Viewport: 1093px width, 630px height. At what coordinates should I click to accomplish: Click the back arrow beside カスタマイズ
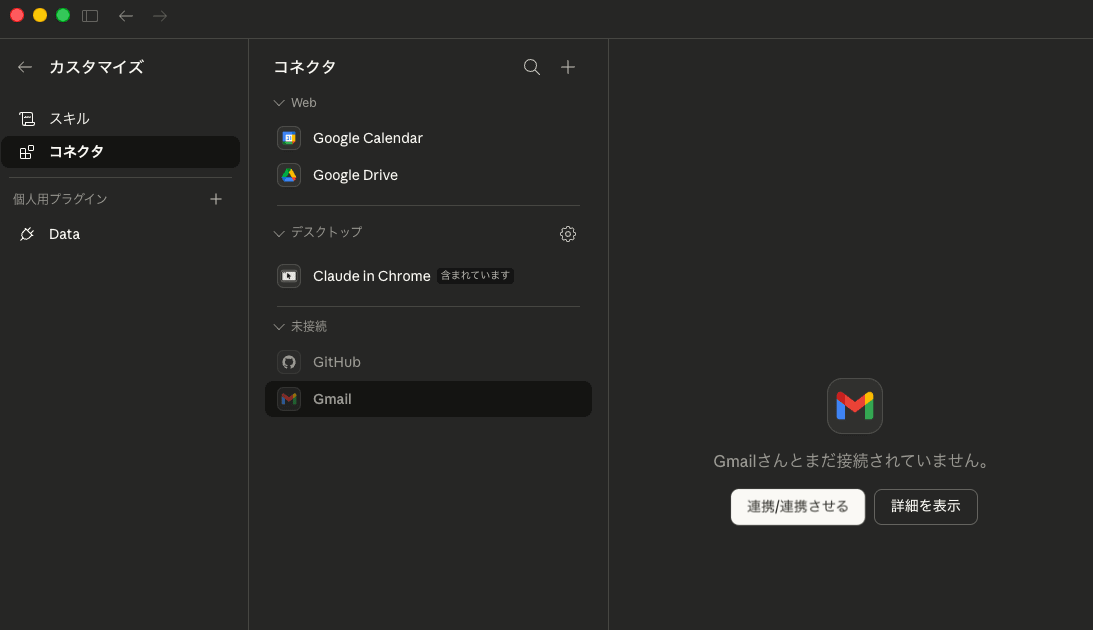[24, 67]
